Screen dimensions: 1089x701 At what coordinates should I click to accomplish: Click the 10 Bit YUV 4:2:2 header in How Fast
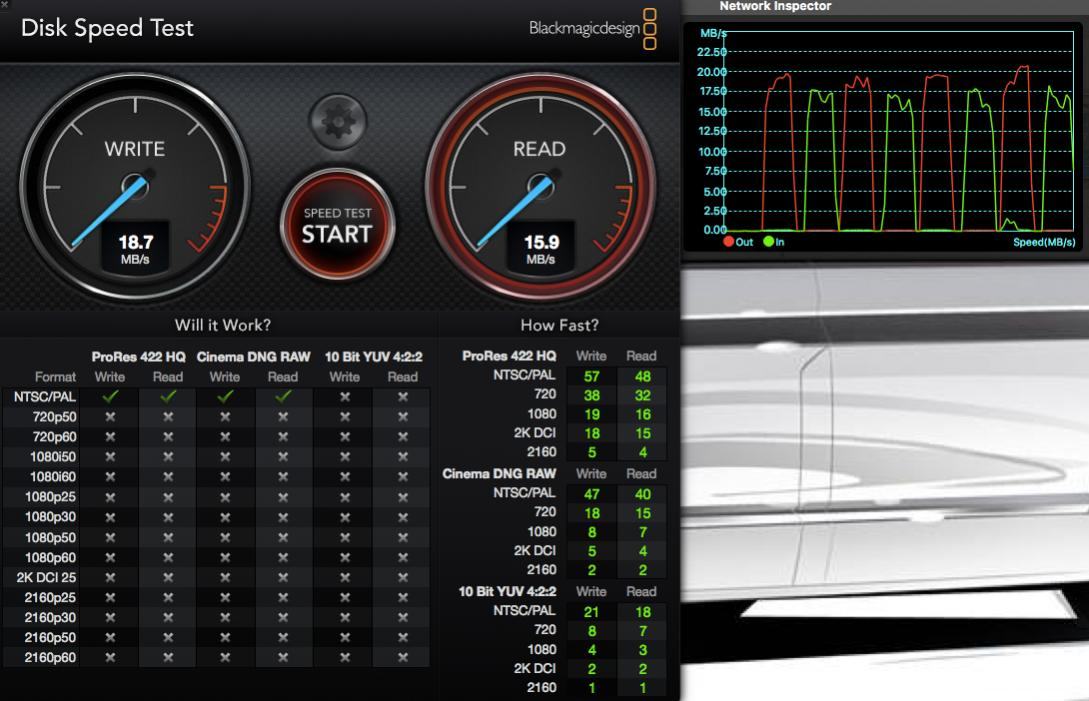(x=507, y=592)
